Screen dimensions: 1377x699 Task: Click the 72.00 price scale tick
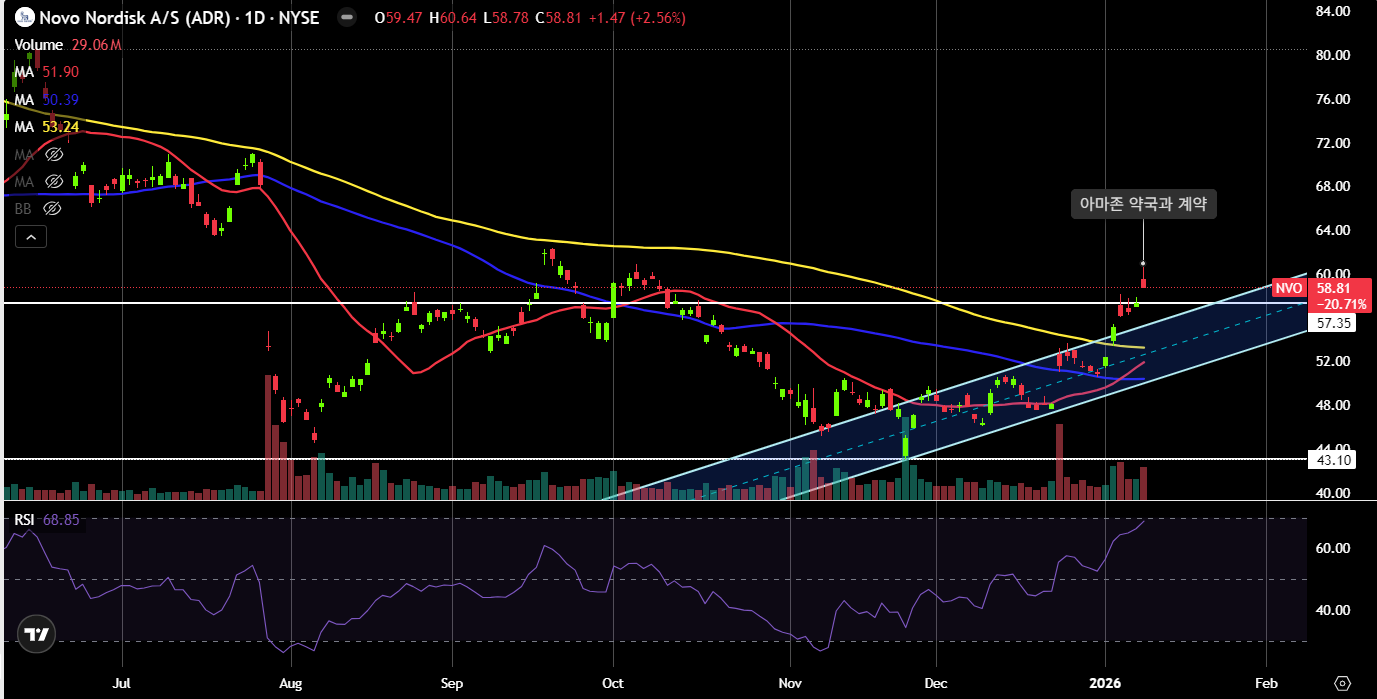click(1334, 143)
